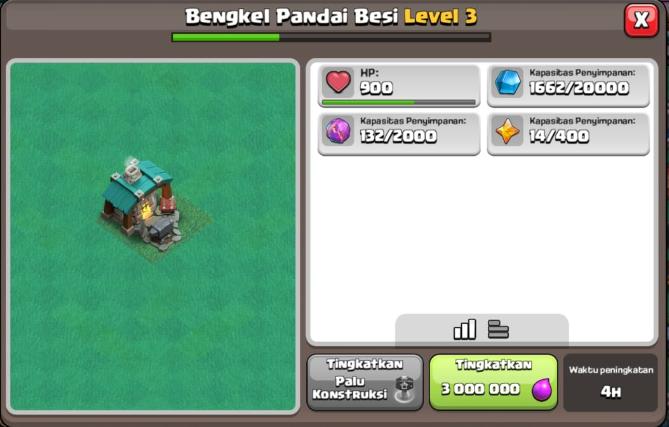Select the 1662/20000 storage capacity panel

click(568, 85)
